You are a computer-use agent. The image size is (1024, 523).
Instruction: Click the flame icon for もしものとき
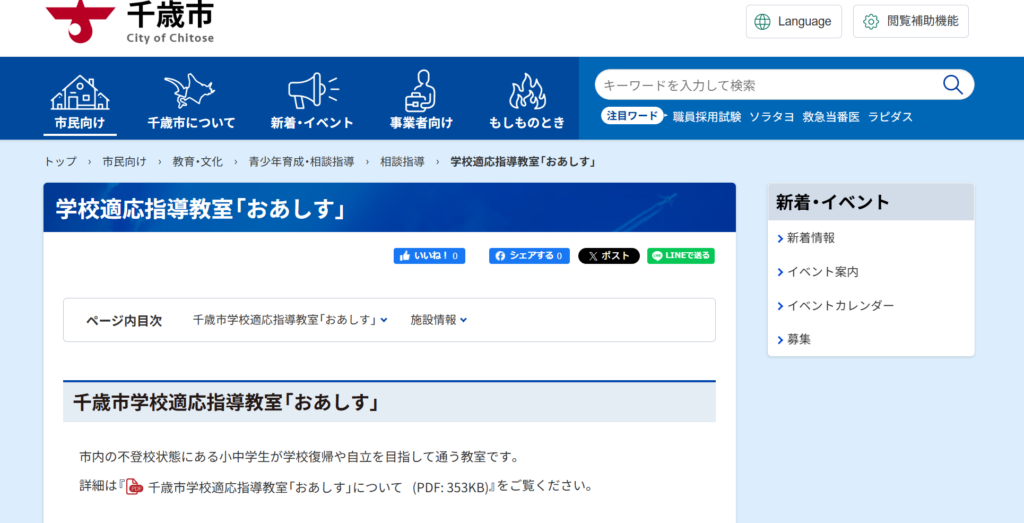527,92
